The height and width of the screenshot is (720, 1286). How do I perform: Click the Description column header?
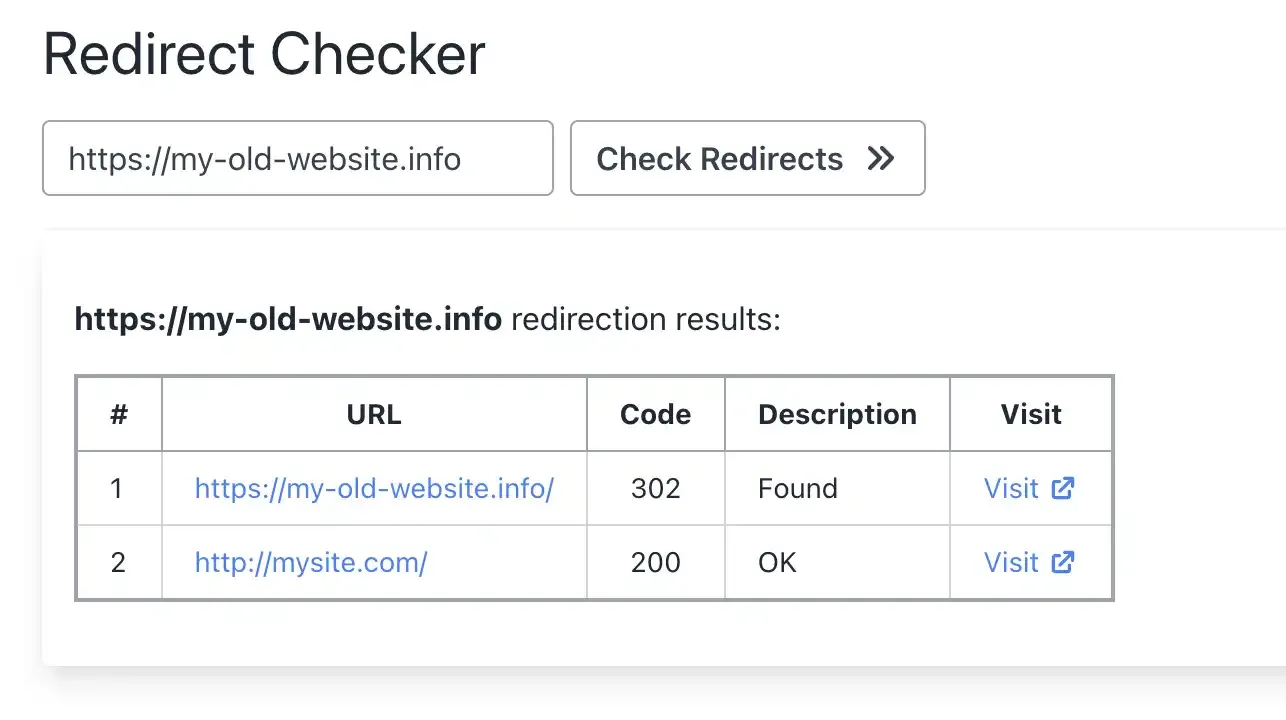[837, 413]
